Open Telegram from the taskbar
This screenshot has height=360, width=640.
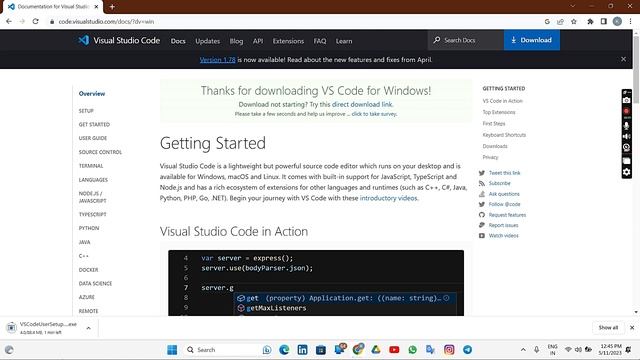click(467, 350)
